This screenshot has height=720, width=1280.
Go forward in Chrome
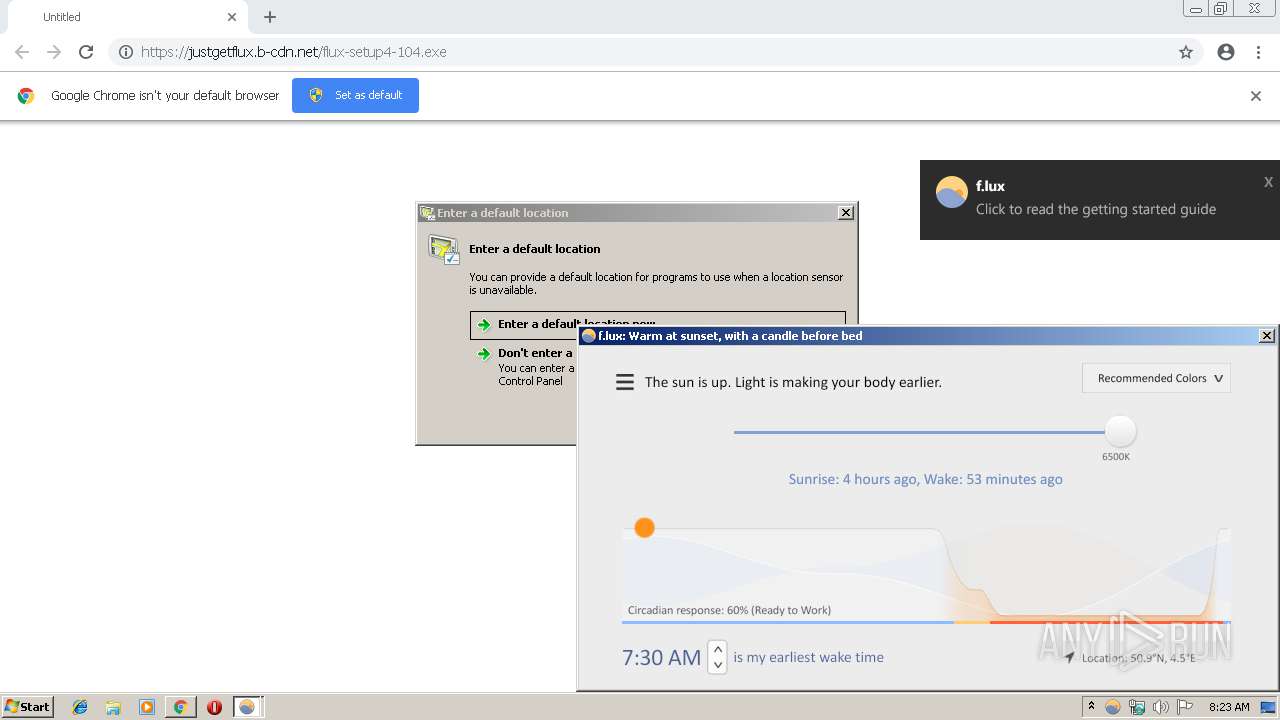point(54,52)
